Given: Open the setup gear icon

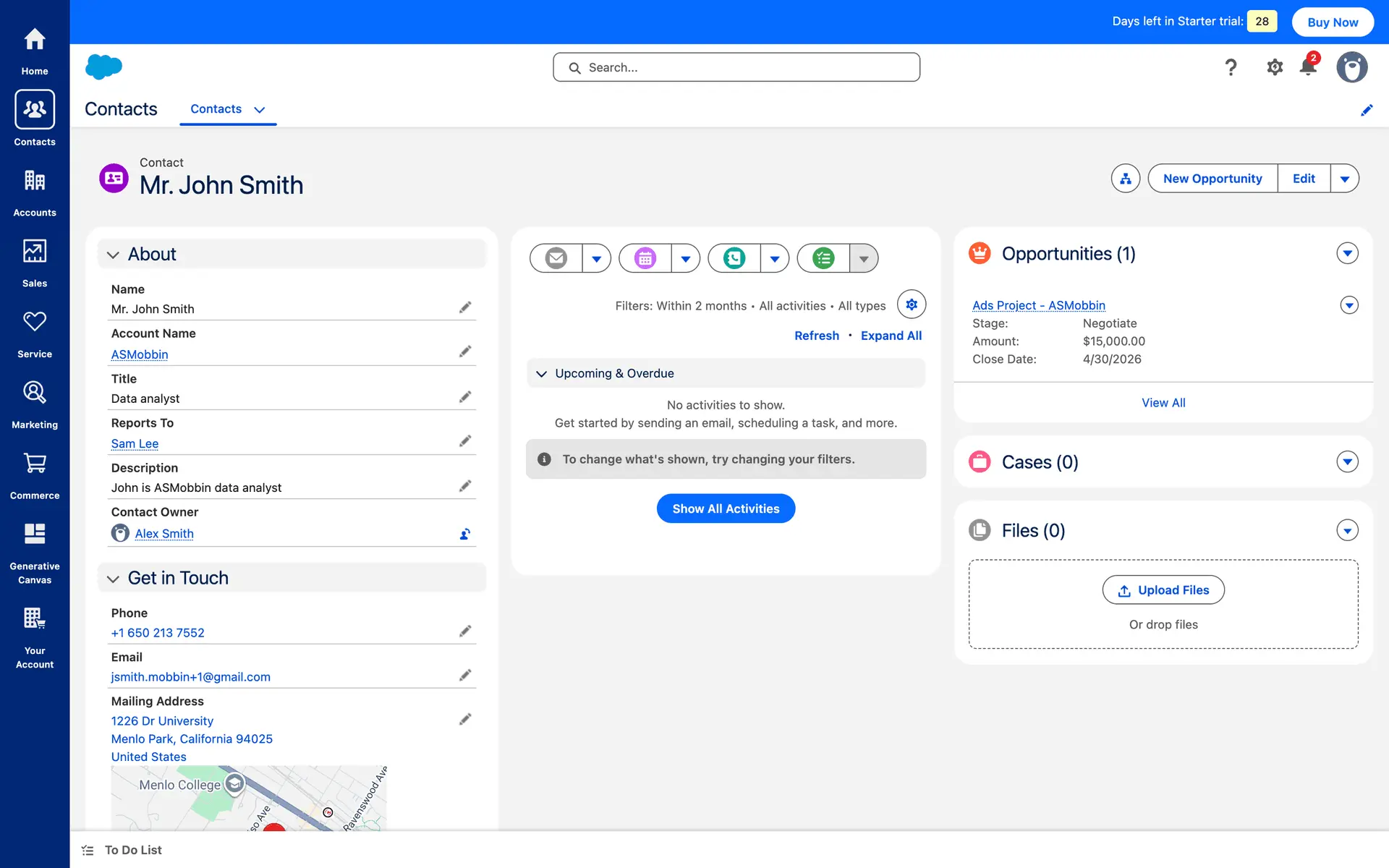Looking at the screenshot, I should point(1275,67).
